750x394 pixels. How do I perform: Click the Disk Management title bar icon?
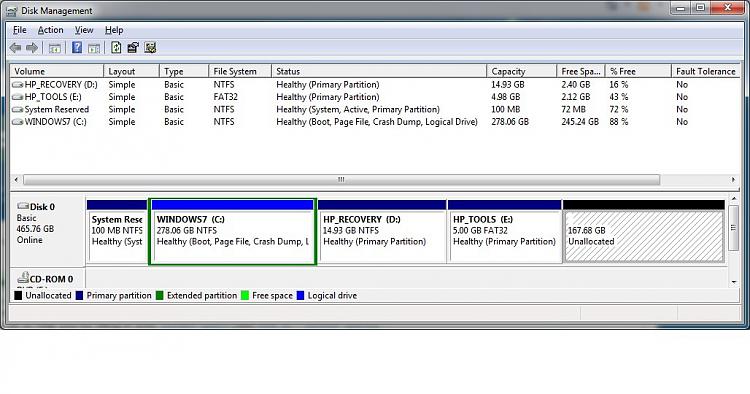click(11, 11)
